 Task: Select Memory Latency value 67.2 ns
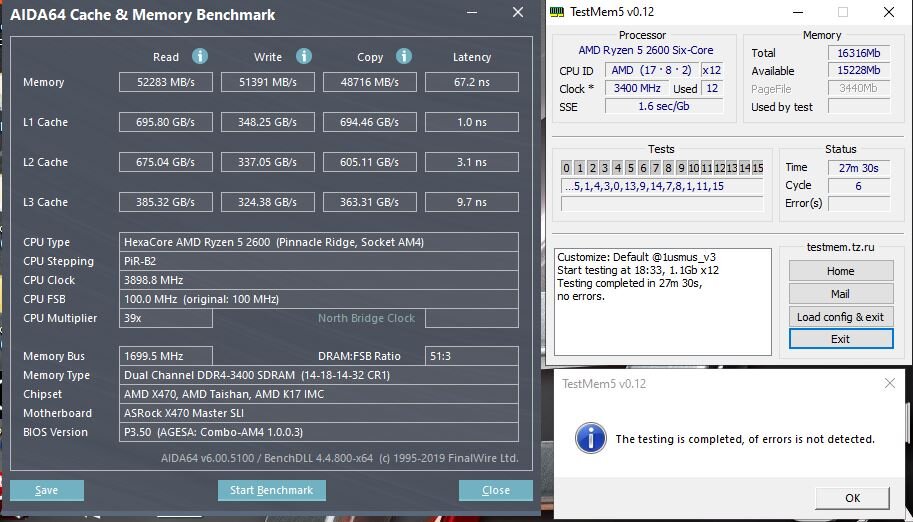click(x=472, y=82)
